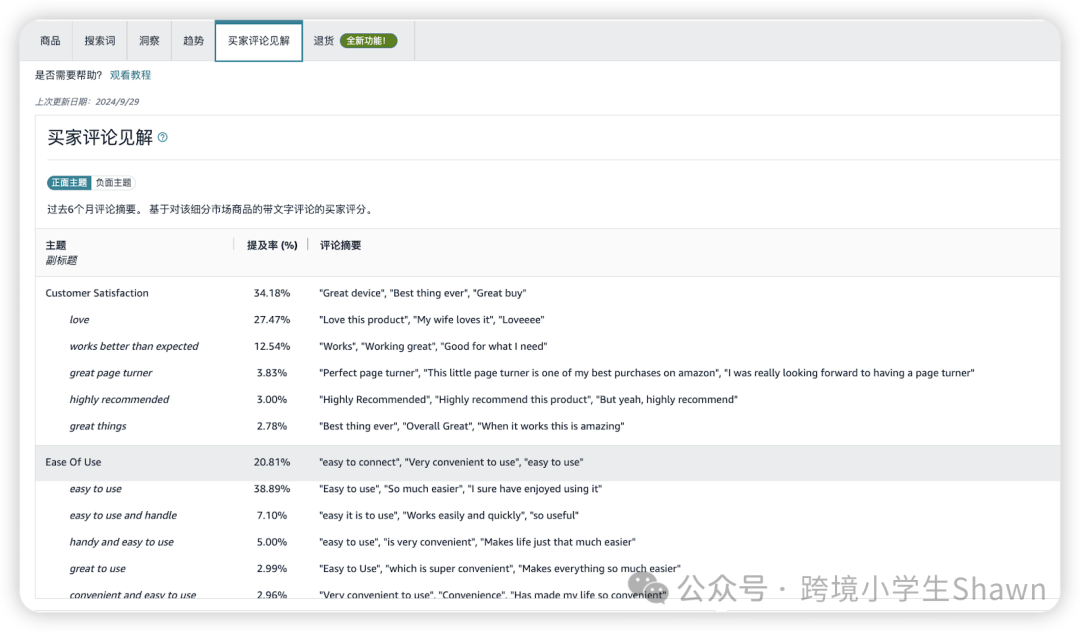Click the 3.00% mention rate value
1080x632 pixels.
[272, 399]
